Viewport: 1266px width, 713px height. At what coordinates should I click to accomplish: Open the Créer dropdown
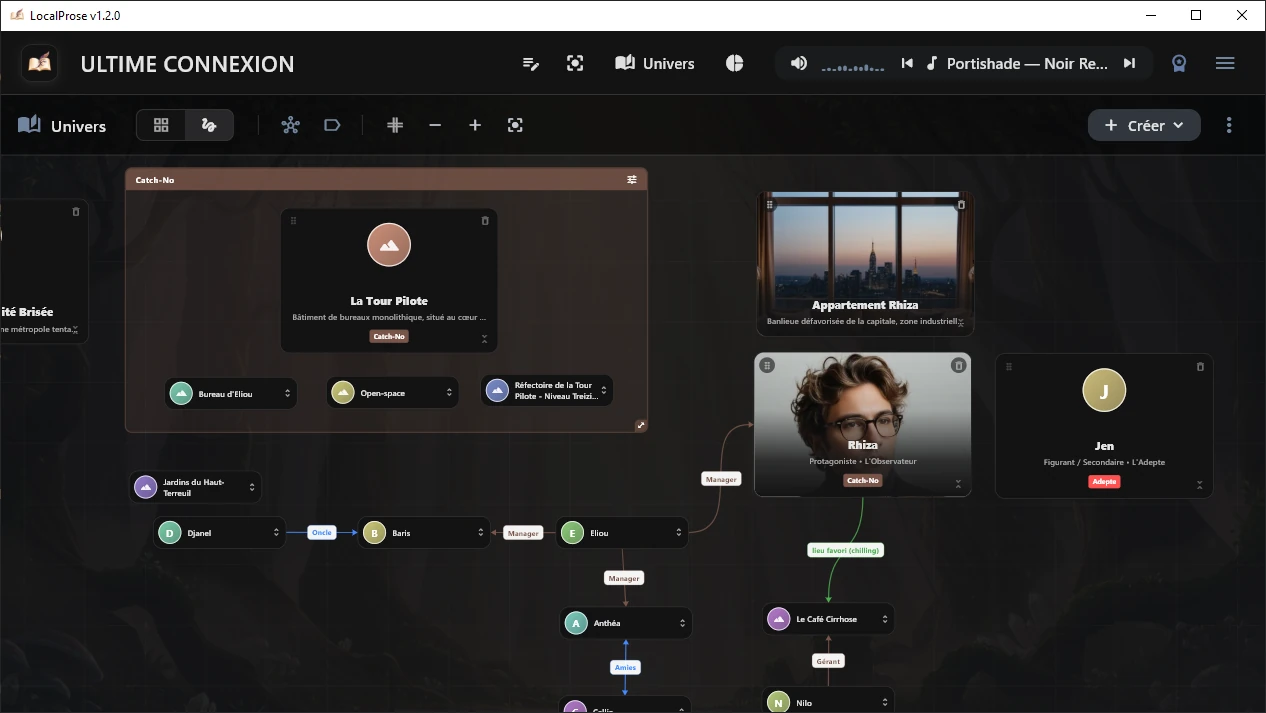point(1144,125)
